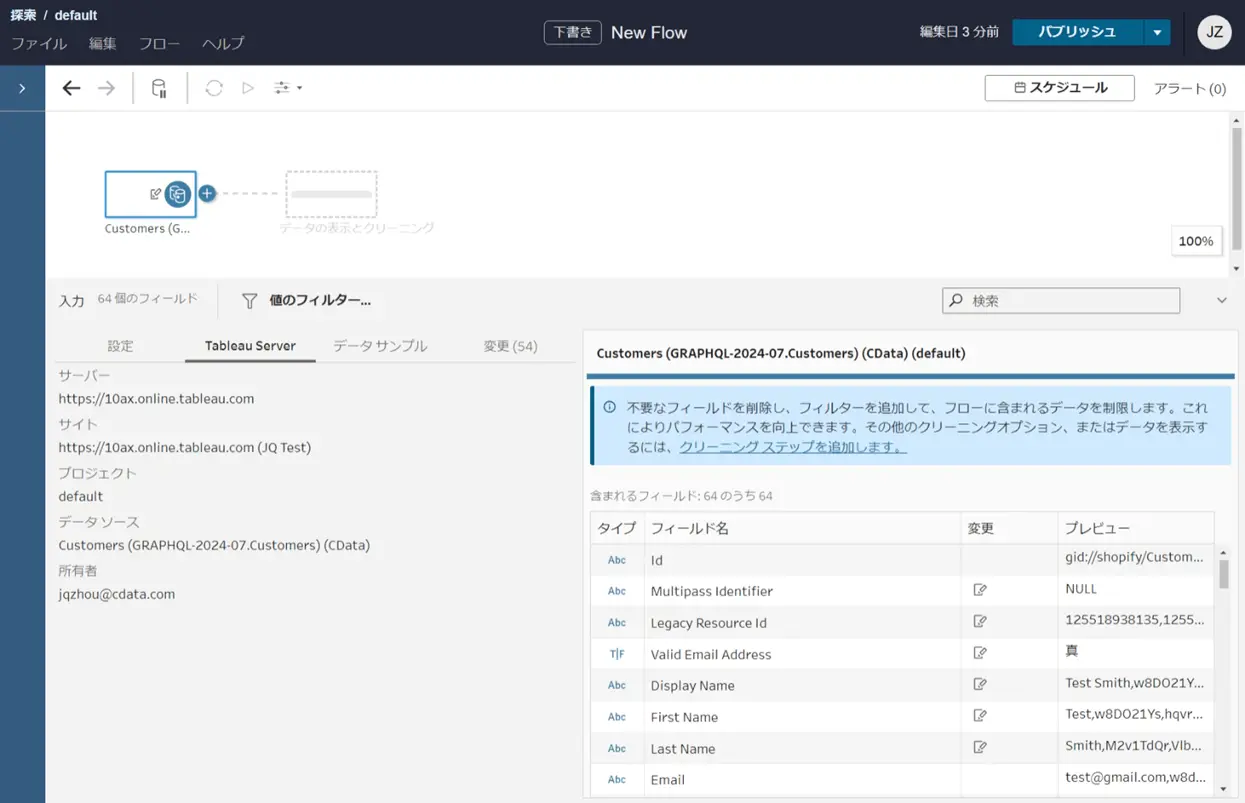Expand the left side panel chevron

(22, 88)
